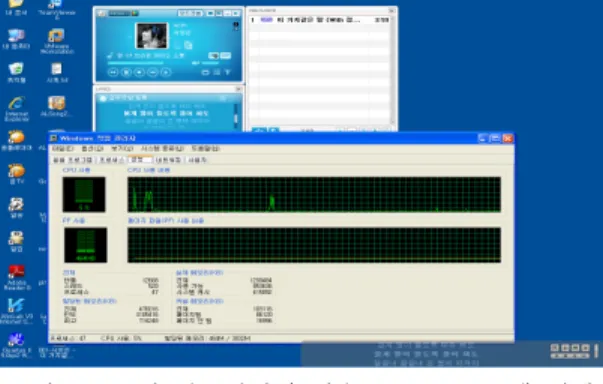This screenshot has height=384, width=603.
Task: Select the Performance tab in Task Manager
Action: [x=140, y=159]
